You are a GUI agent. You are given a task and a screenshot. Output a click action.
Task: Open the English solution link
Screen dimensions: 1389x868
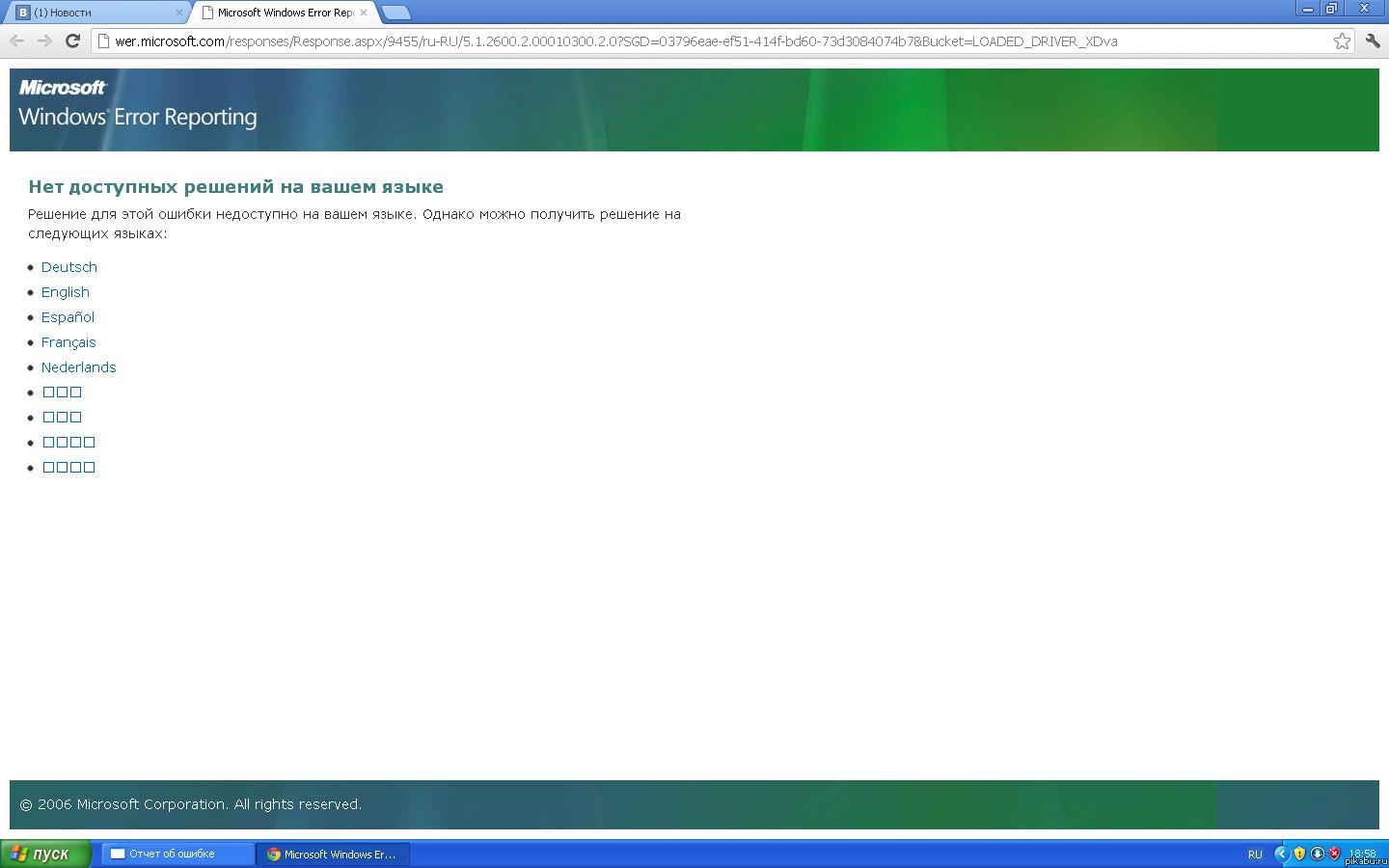(x=66, y=292)
